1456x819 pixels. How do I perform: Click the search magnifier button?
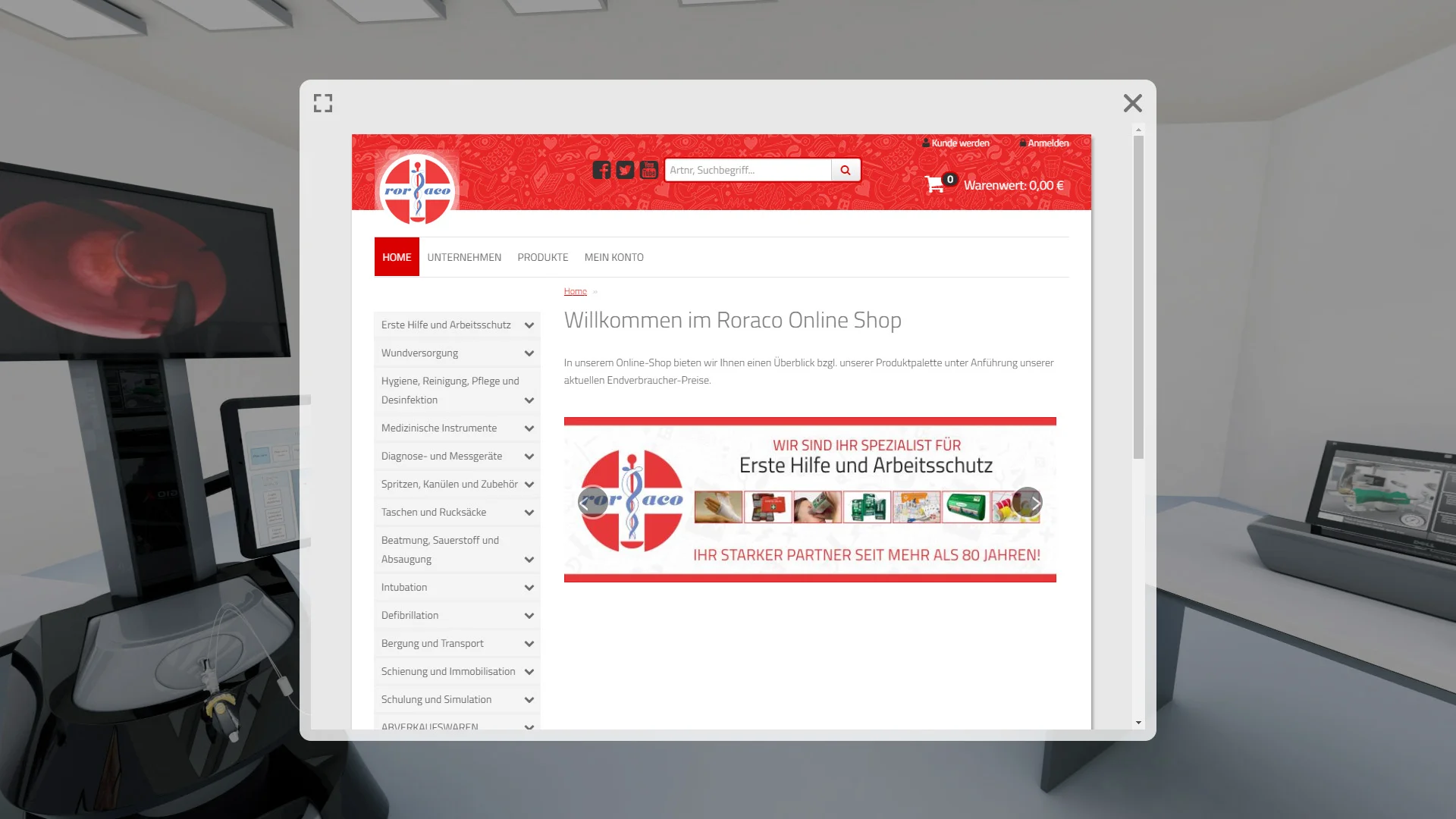[x=846, y=170]
